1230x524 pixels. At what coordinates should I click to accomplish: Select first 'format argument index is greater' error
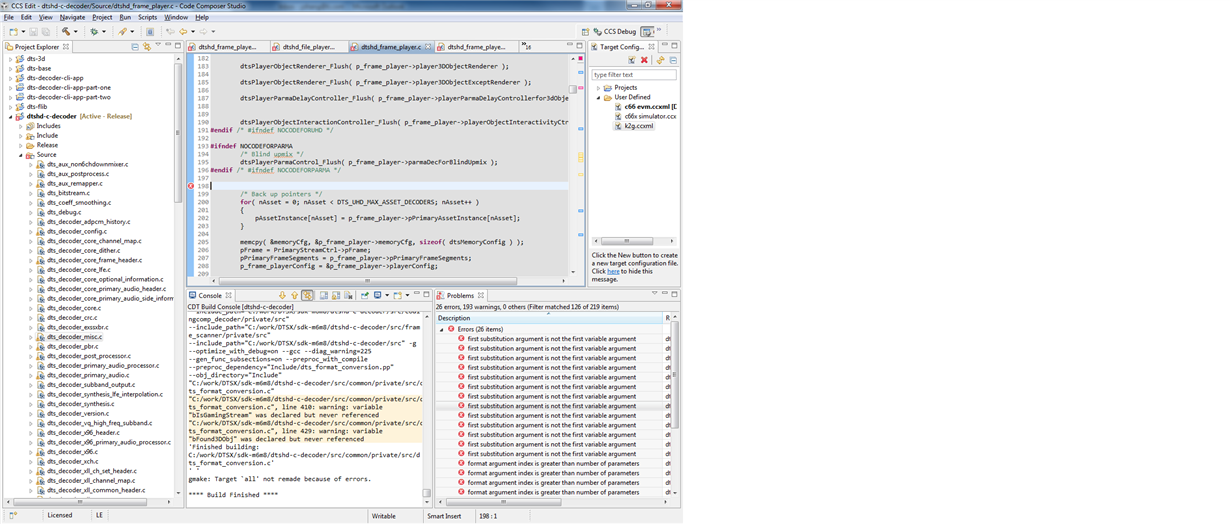[x=552, y=463]
